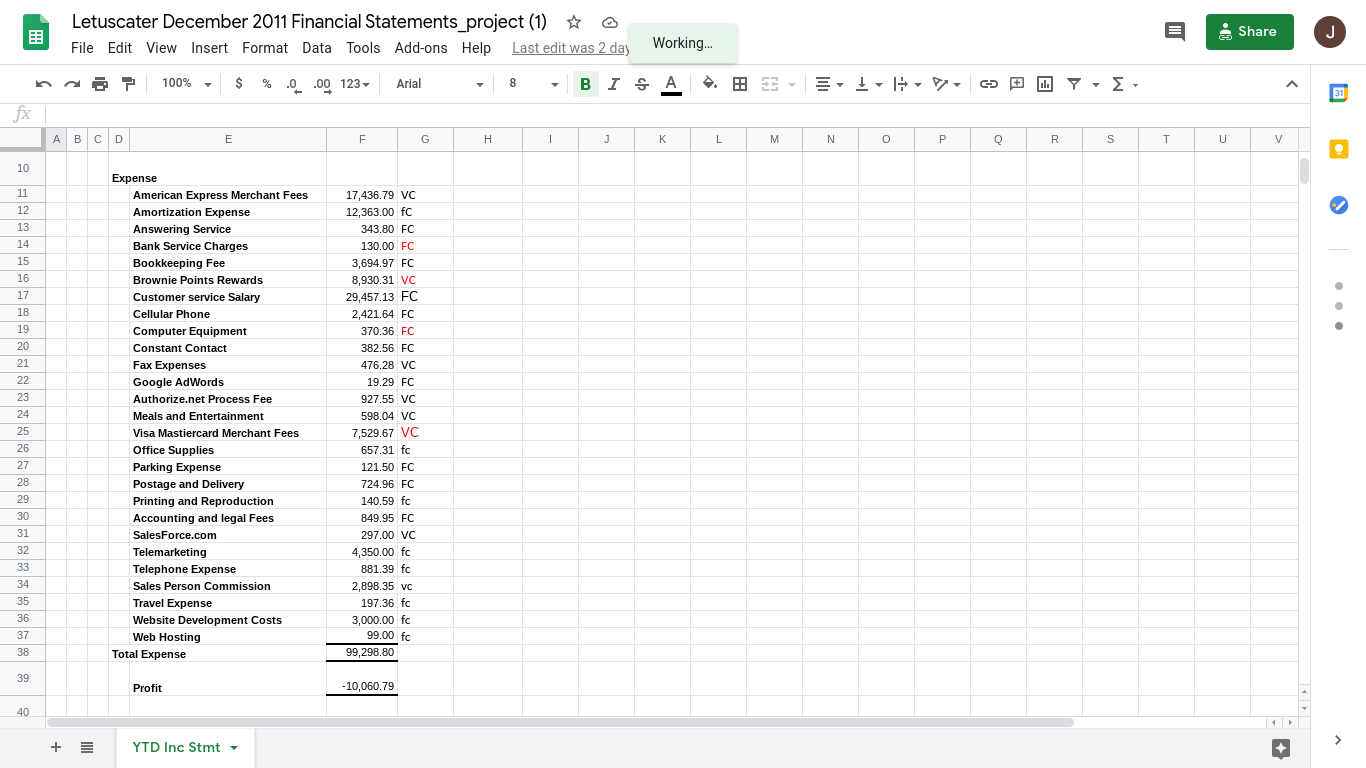Open the Explore panel
The height and width of the screenshot is (768, 1366).
(x=1281, y=748)
